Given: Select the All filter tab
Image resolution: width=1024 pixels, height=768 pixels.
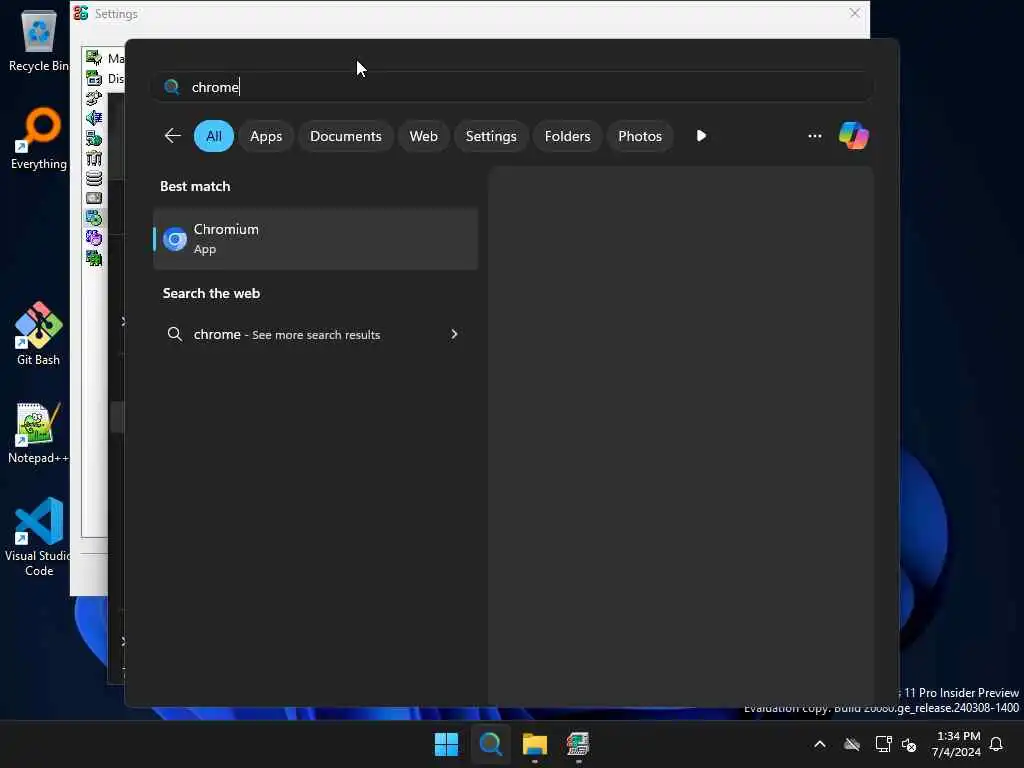Looking at the screenshot, I should point(214,136).
